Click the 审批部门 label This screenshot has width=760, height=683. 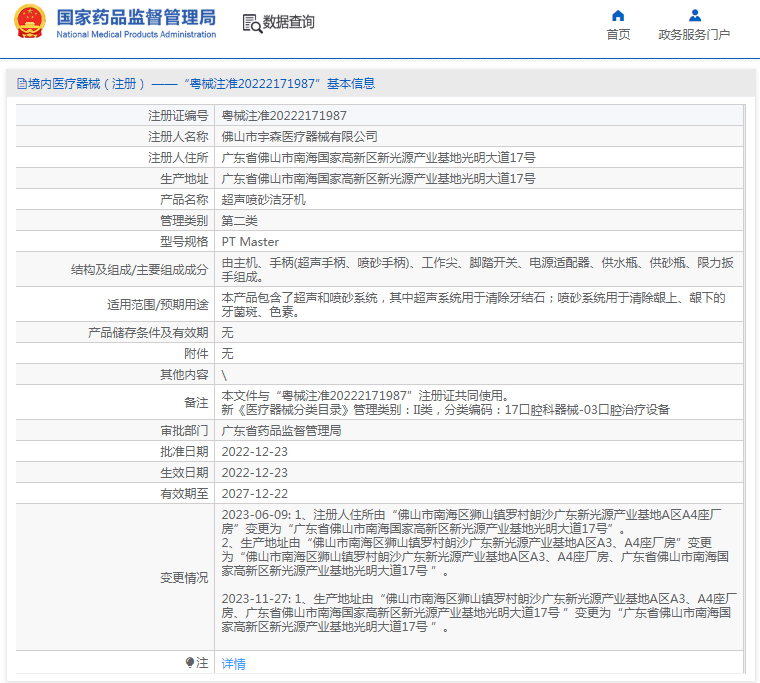(x=184, y=430)
